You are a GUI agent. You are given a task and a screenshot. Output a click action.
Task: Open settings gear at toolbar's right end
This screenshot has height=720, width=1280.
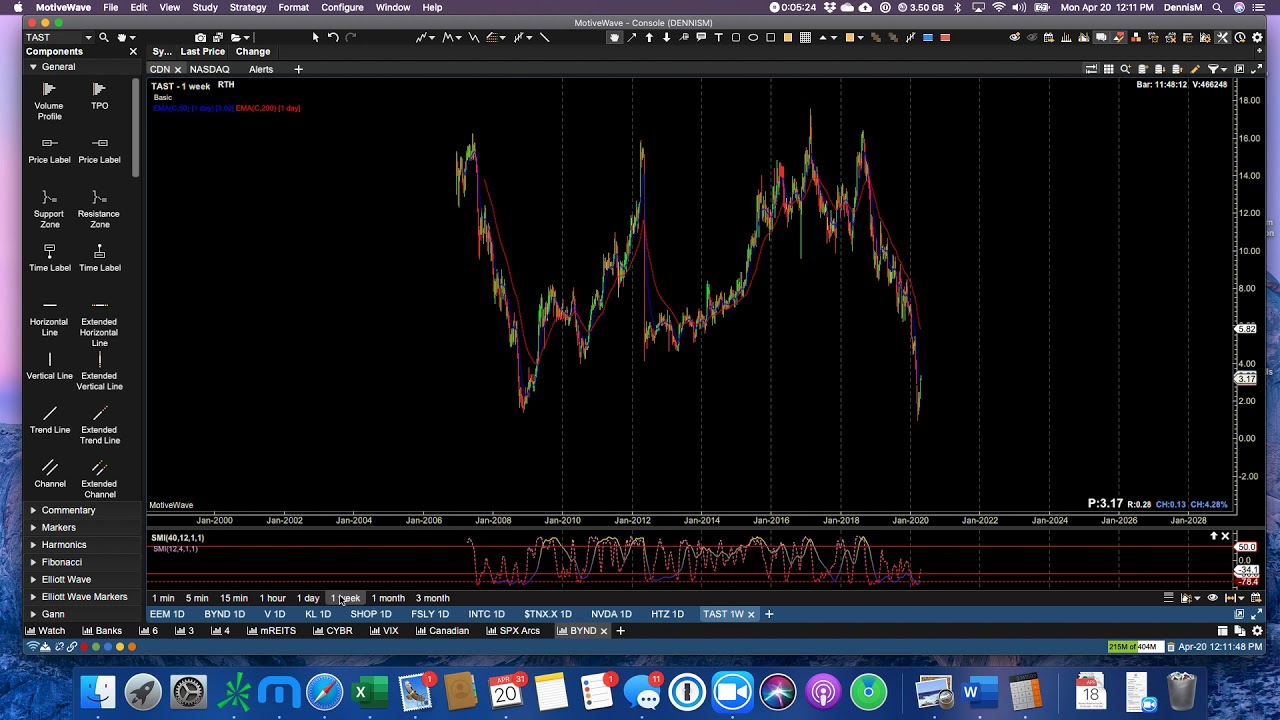click(x=1257, y=37)
